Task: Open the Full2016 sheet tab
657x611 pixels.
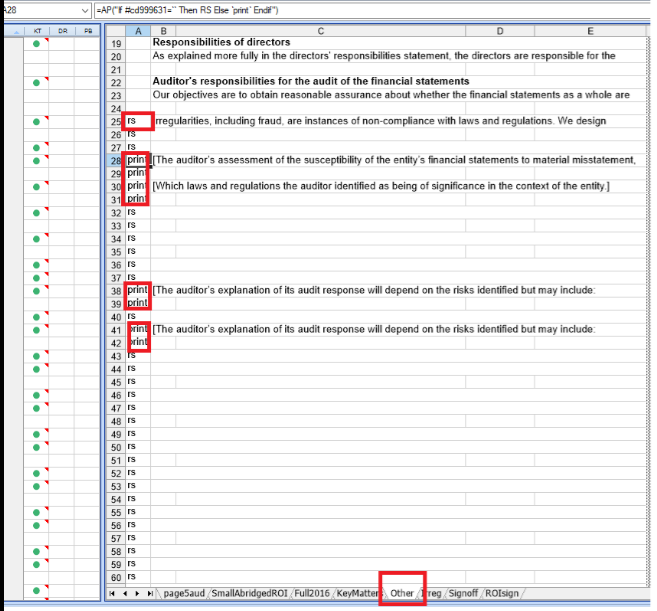Action: click(x=312, y=593)
